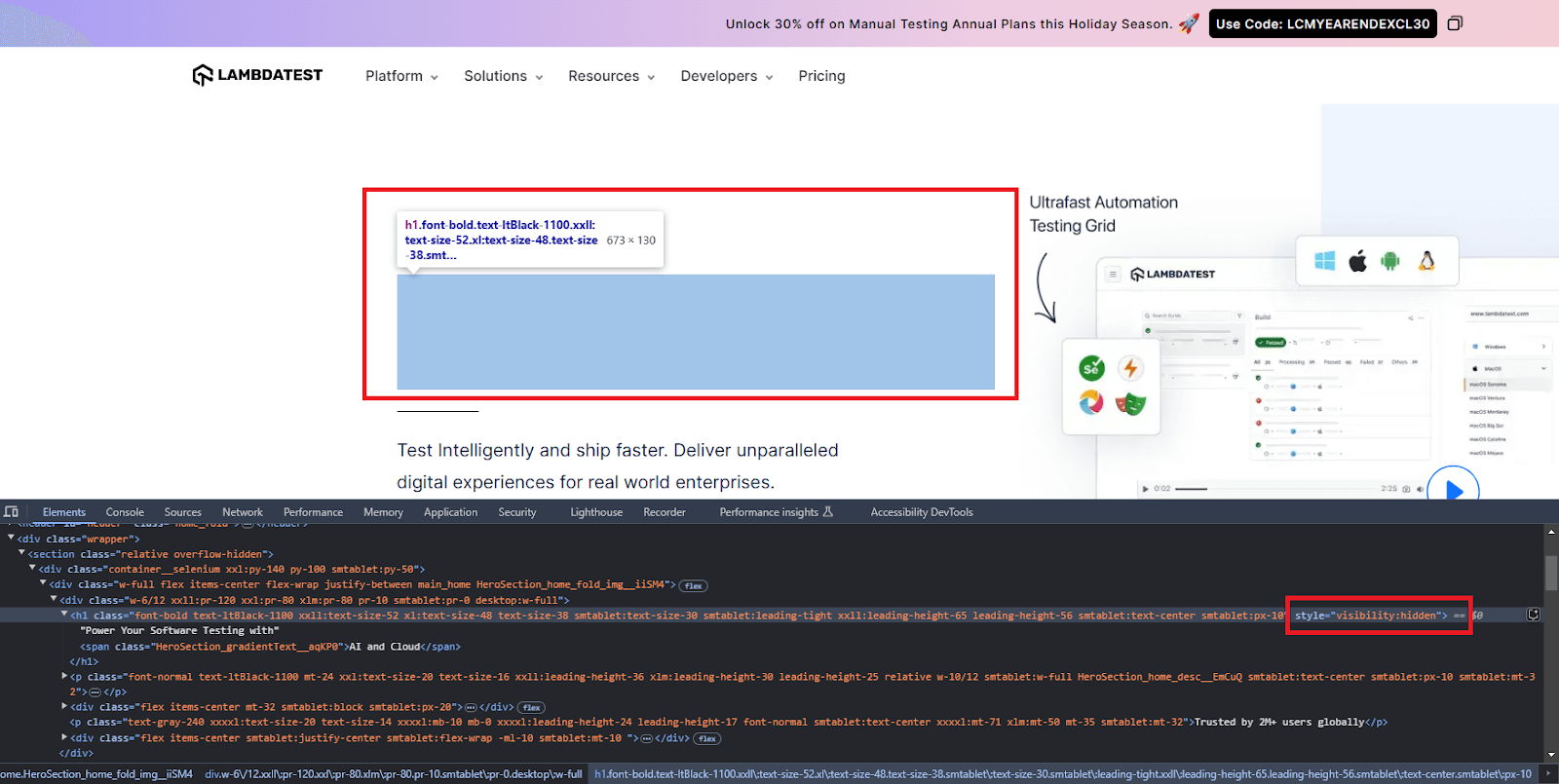Click the Apple logo in the OS card
Image resolution: width=1559 pixels, height=784 pixels.
[1357, 261]
